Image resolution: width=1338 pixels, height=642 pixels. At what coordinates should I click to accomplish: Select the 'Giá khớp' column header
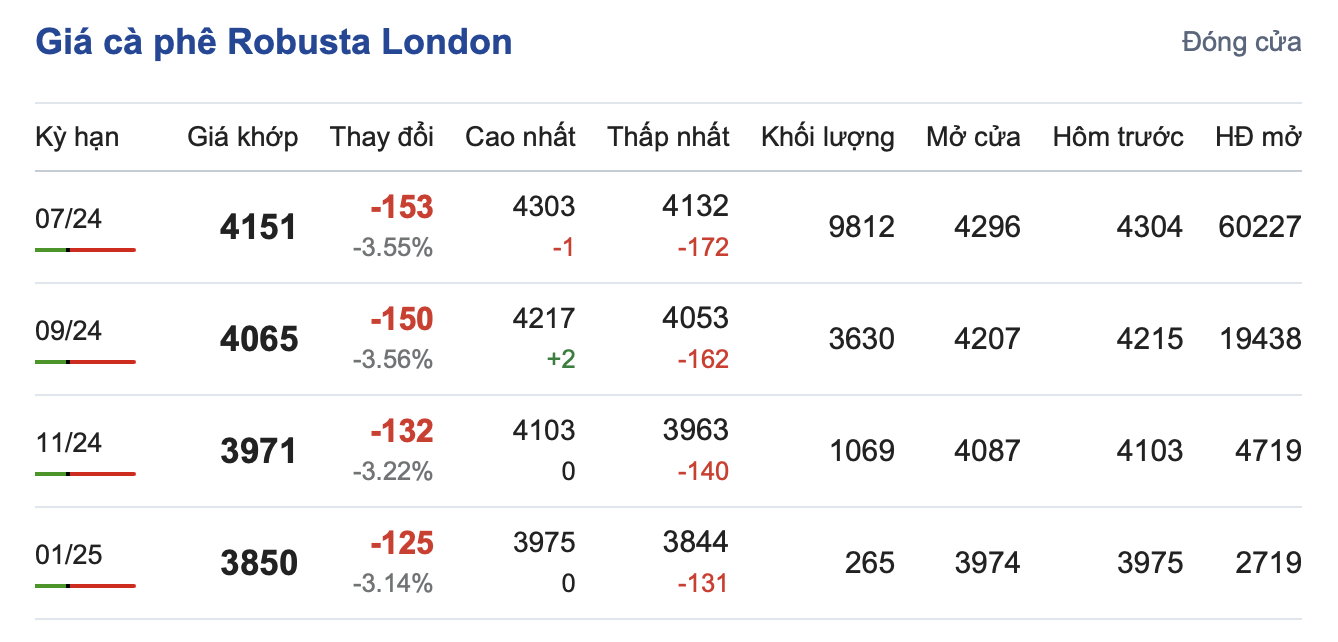pyautogui.click(x=242, y=137)
